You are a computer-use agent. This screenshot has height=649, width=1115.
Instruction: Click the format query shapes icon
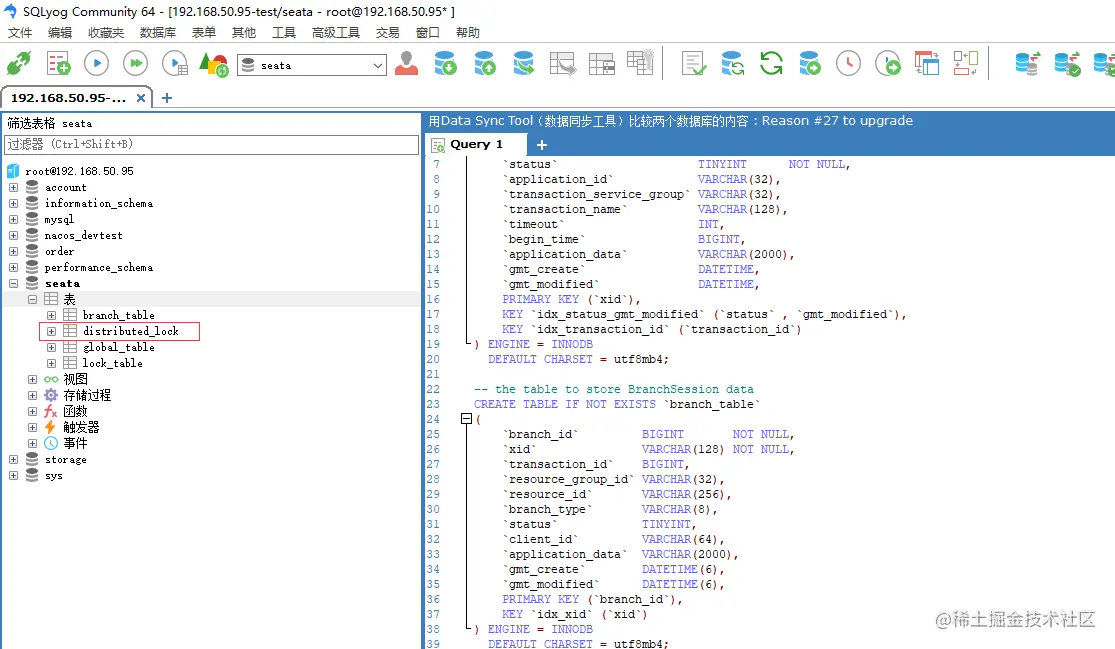tap(213, 65)
